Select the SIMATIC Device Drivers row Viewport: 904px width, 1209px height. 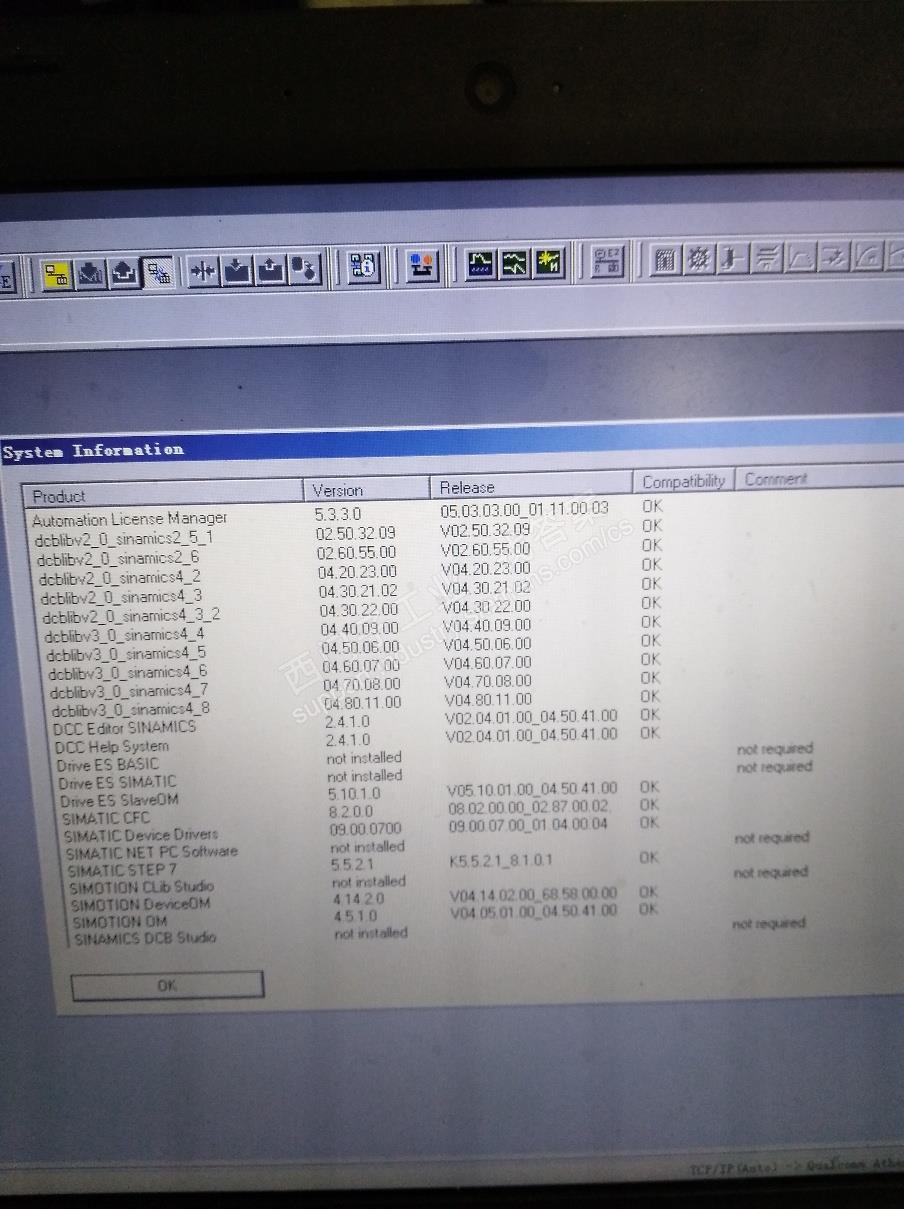(141, 835)
